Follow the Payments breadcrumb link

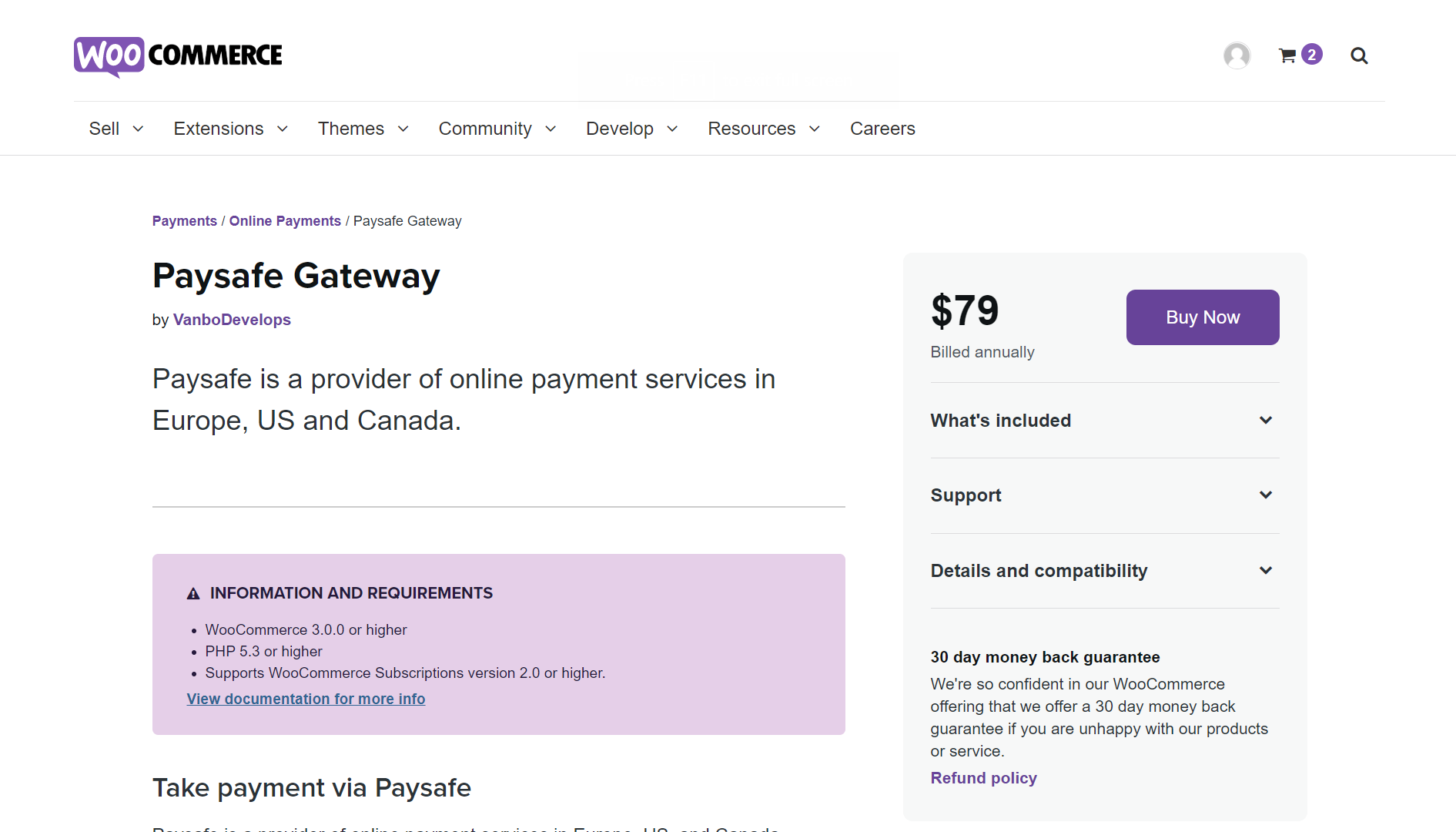[185, 221]
